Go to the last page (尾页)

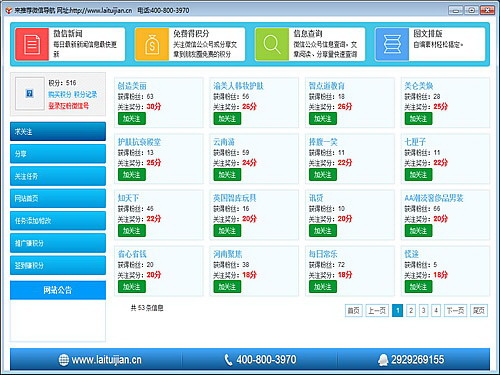pos(479,311)
